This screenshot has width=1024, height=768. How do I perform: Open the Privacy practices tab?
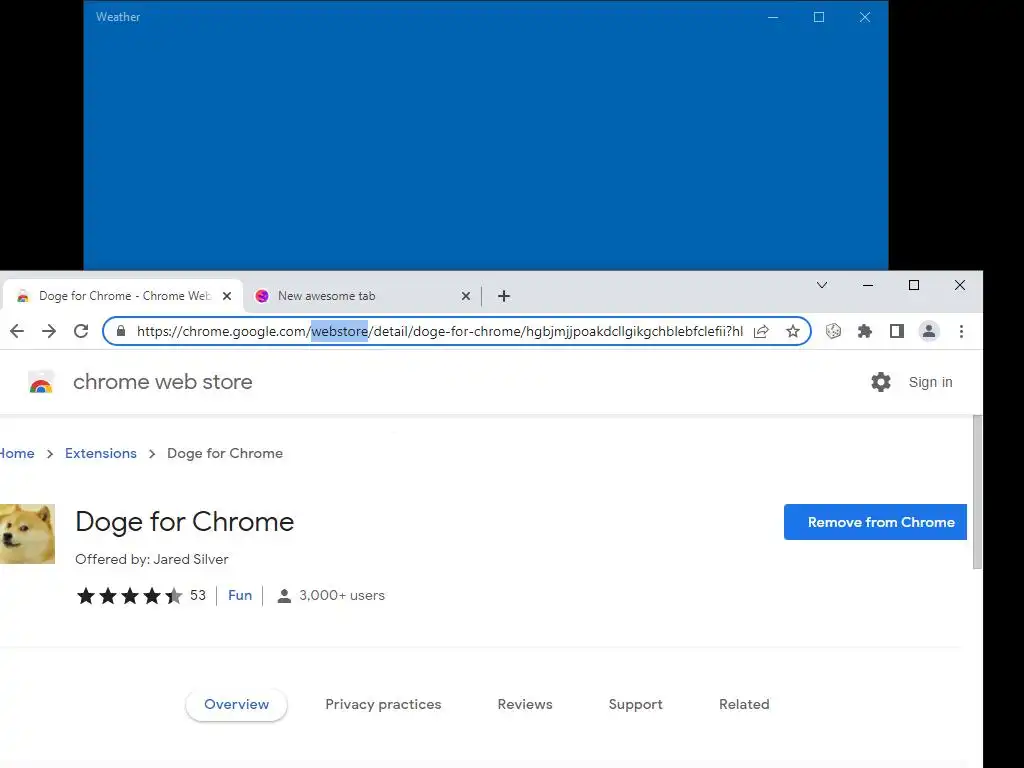click(x=383, y=704)
